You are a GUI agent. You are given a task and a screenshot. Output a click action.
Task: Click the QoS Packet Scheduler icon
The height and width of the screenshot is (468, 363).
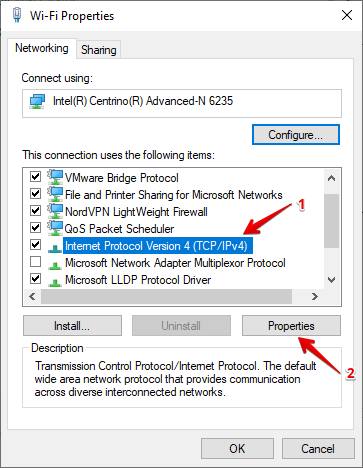click(x=55, y=228)
